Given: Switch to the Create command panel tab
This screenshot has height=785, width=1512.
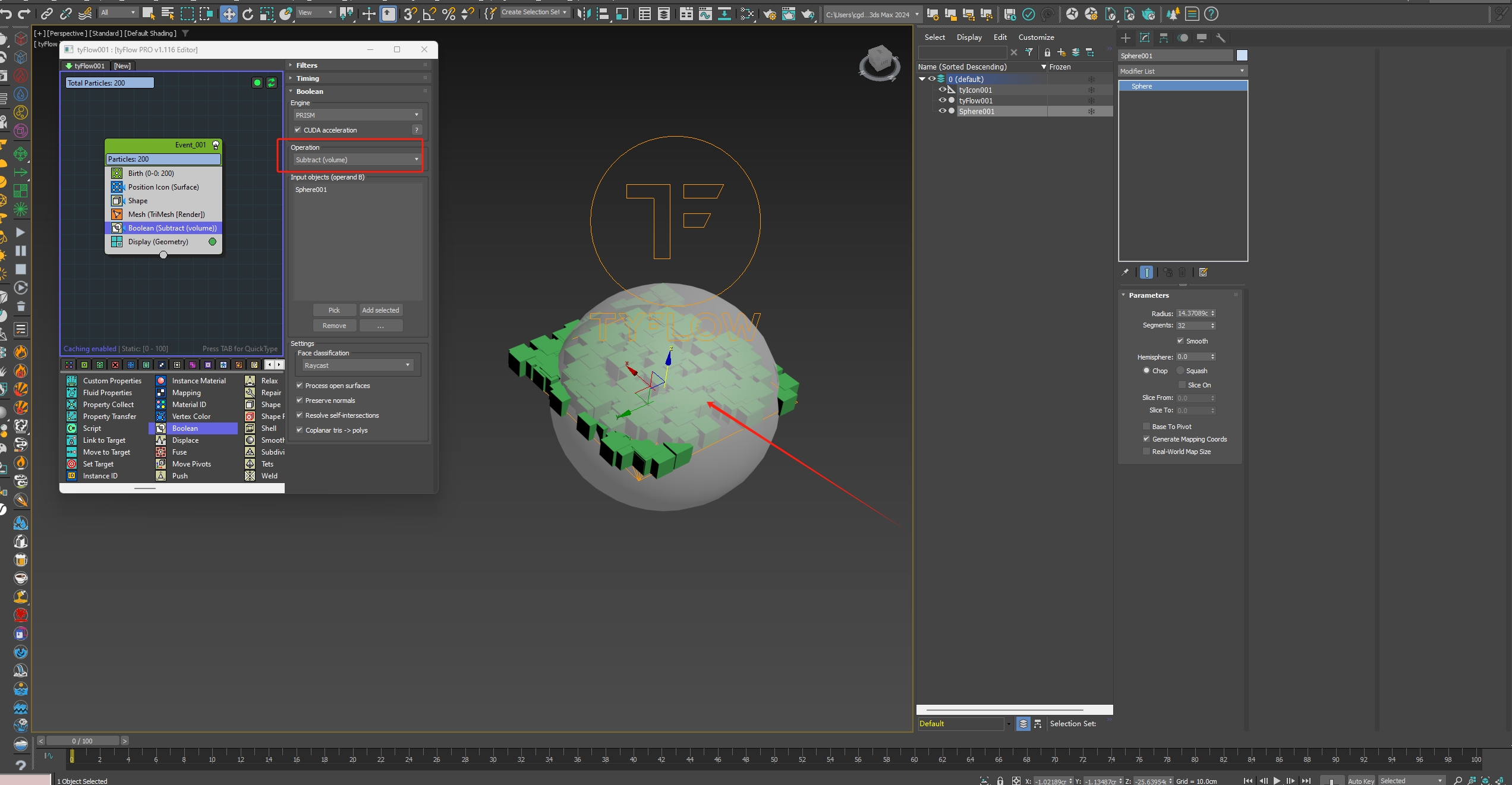Looking at the screenshot, I should coord(1126,37).
